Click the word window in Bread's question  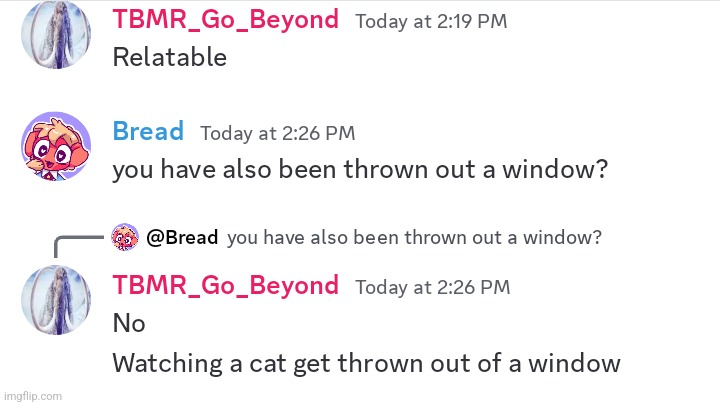click(555, 169)
